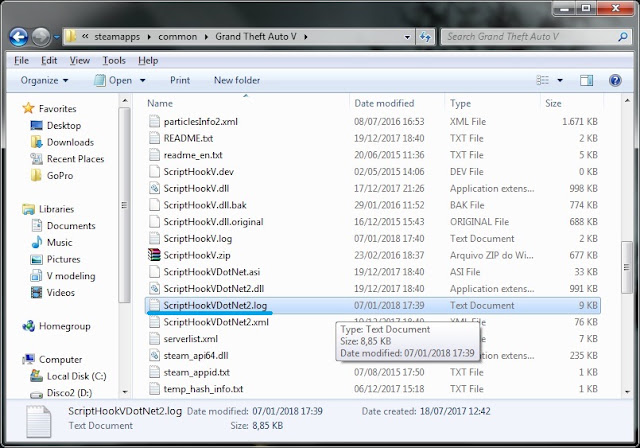Open the Tools menu
The width and height of the screenshot is (640, 448).
click(x=114, y=60)
